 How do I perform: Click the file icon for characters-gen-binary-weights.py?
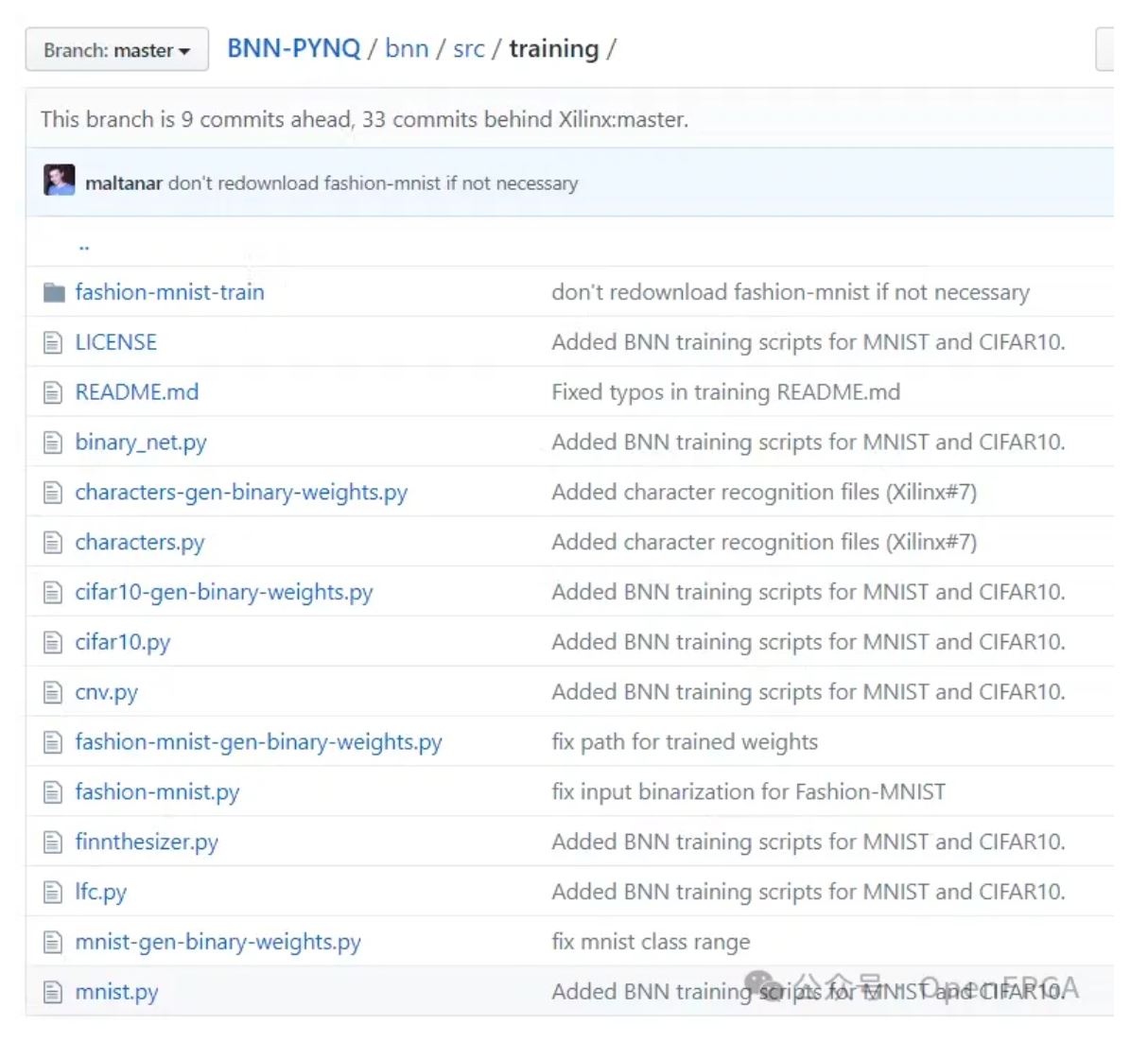pyautogui.click(x=53, y=493)
